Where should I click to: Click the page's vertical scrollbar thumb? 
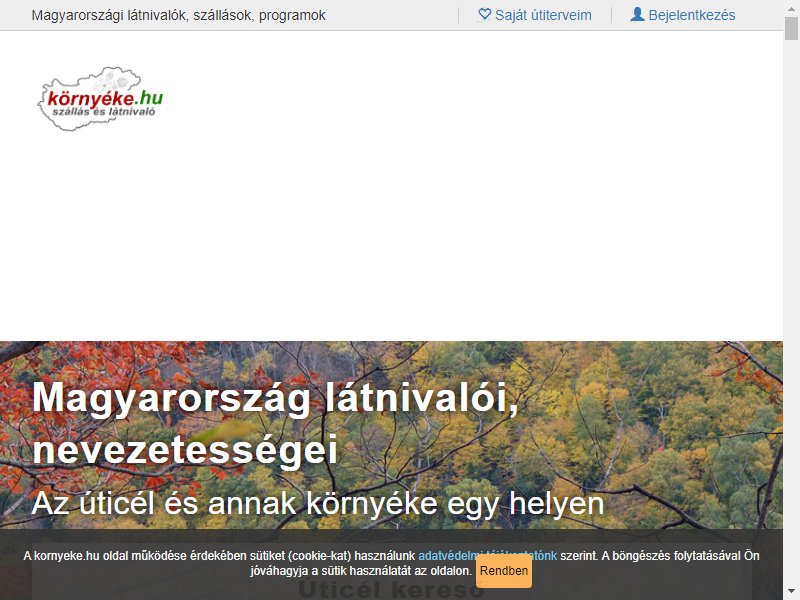point(791,28)
